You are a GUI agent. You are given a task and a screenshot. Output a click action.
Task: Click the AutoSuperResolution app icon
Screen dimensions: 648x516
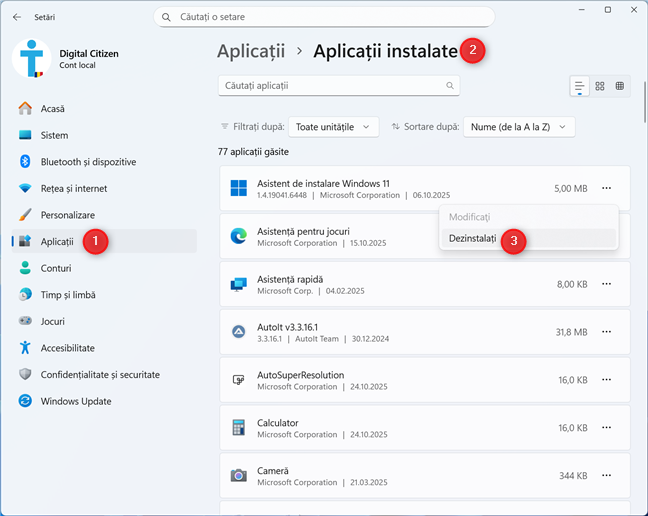(238, 380)
